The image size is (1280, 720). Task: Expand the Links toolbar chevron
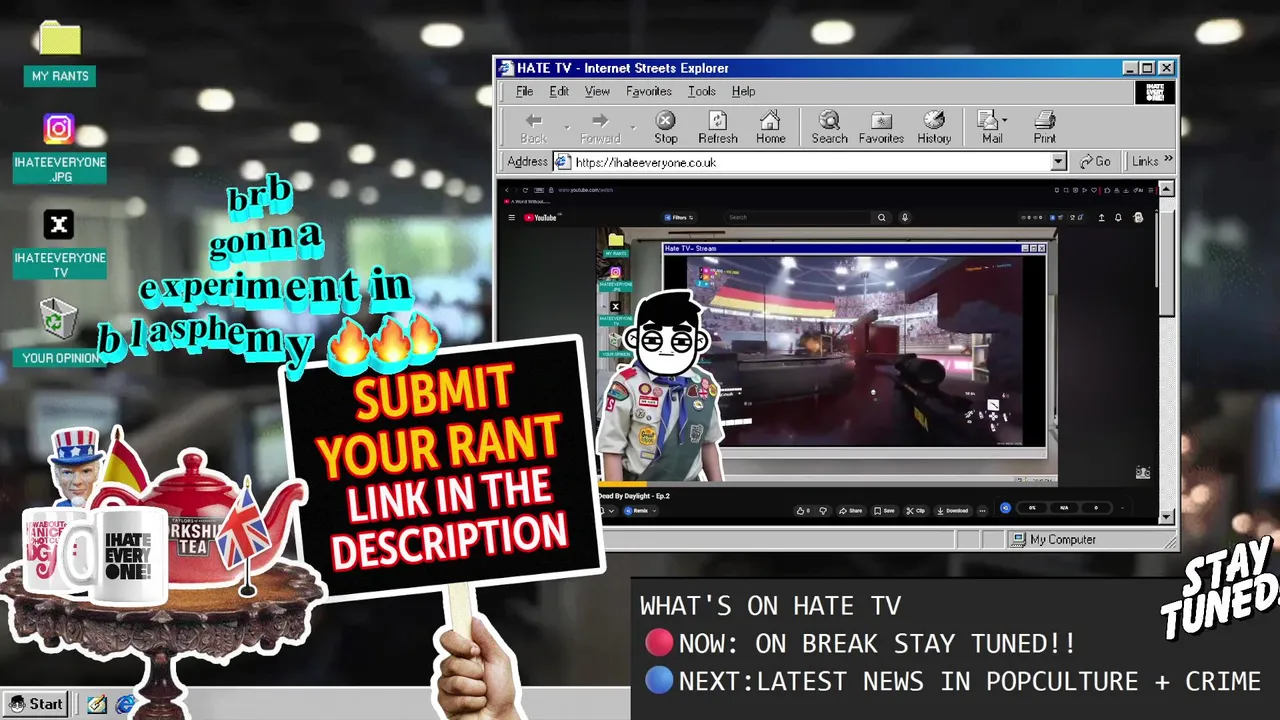pos(1168,160)
